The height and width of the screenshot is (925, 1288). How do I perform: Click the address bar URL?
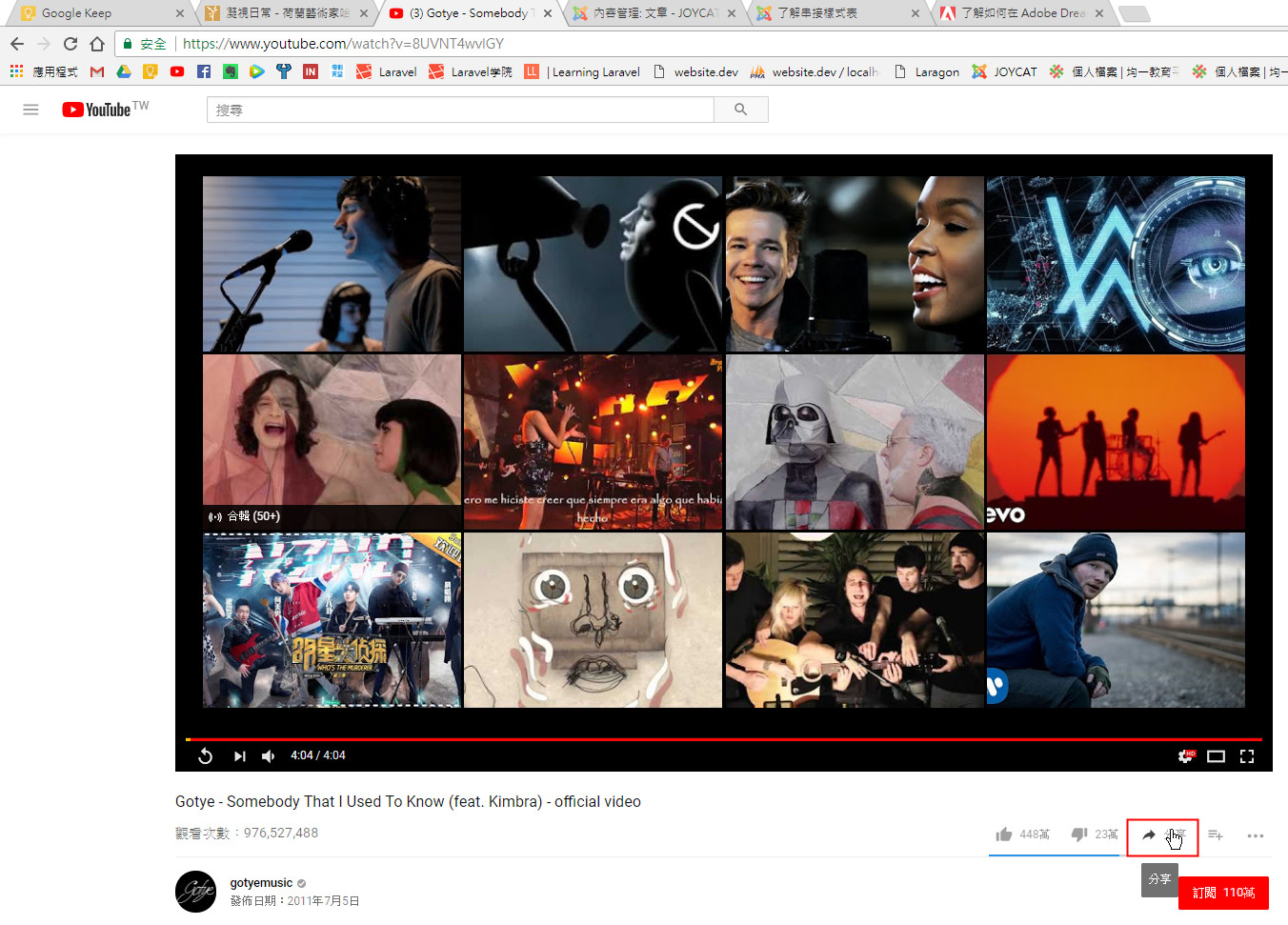tap(343, 44)
